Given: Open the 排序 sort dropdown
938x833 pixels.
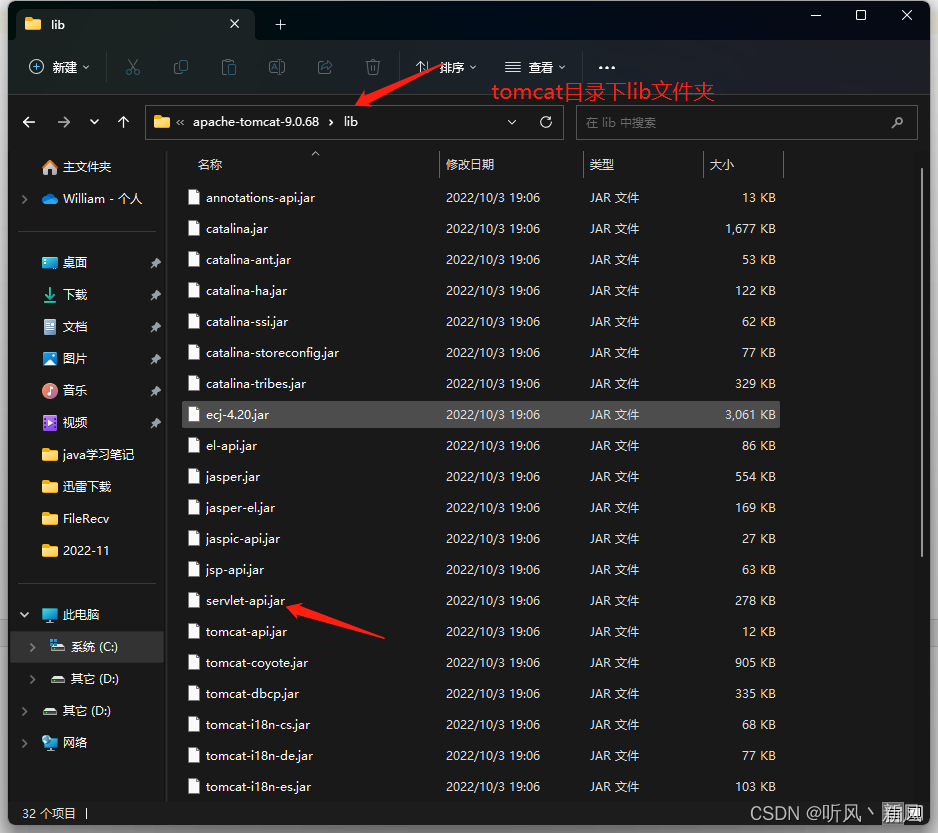Looking at the screenshot, I should point(447,67).
